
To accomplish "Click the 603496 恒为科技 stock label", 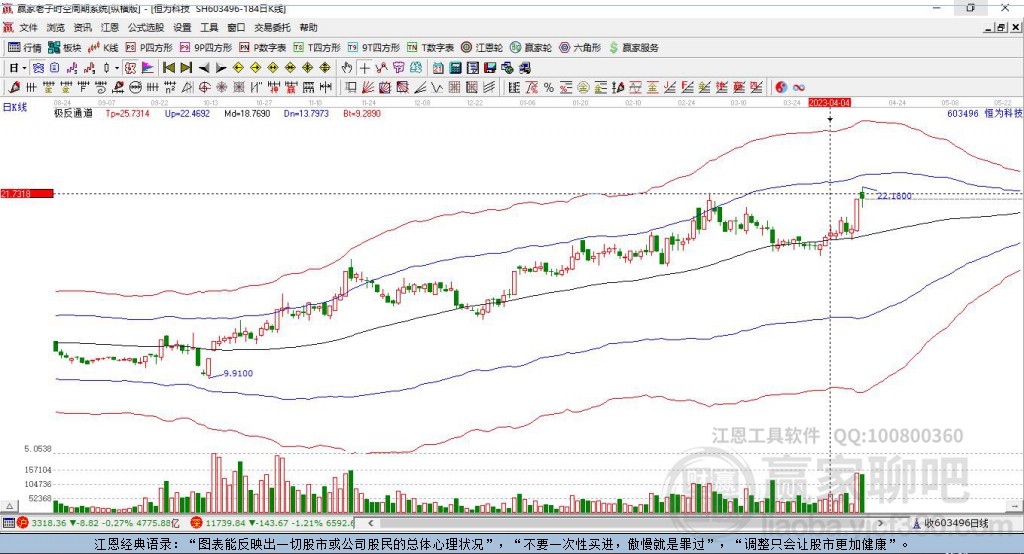I will point(984,114).
